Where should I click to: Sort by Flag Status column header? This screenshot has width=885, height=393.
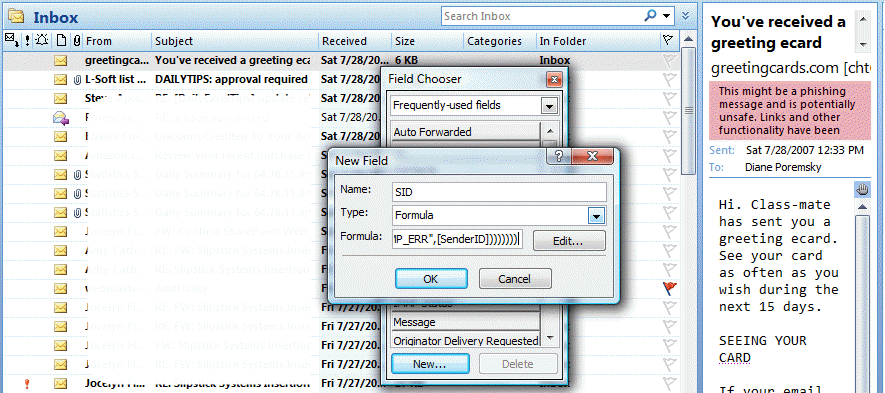[668, 40]
